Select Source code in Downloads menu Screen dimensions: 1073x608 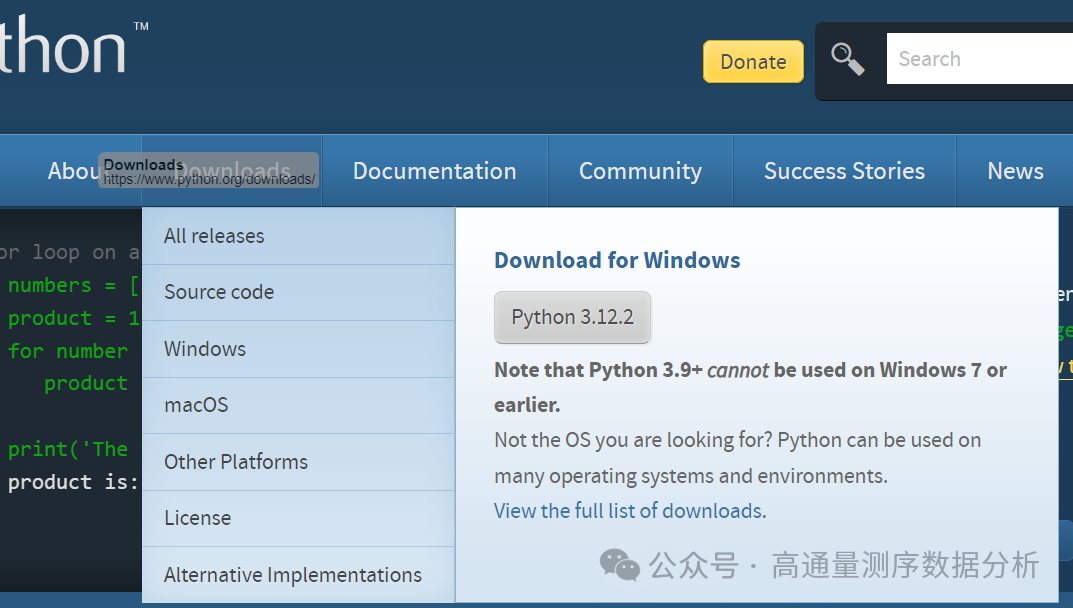click(x=298, y=292)
